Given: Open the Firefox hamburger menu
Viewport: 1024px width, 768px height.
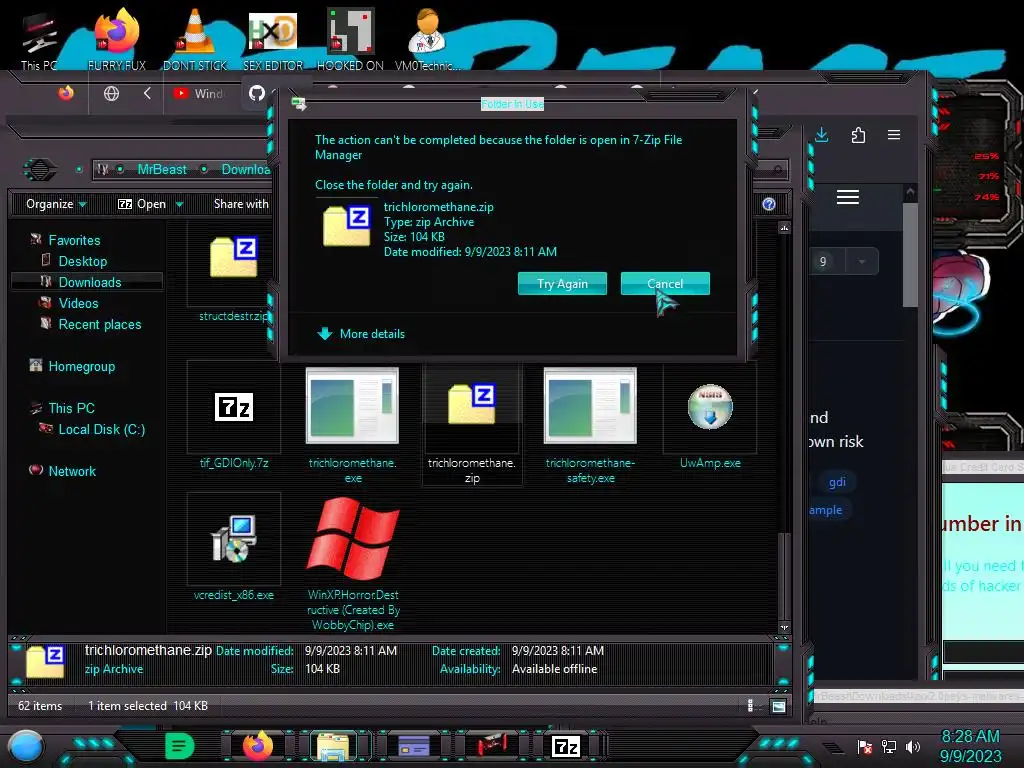Looking at the screenshot, I should (894, 135).
